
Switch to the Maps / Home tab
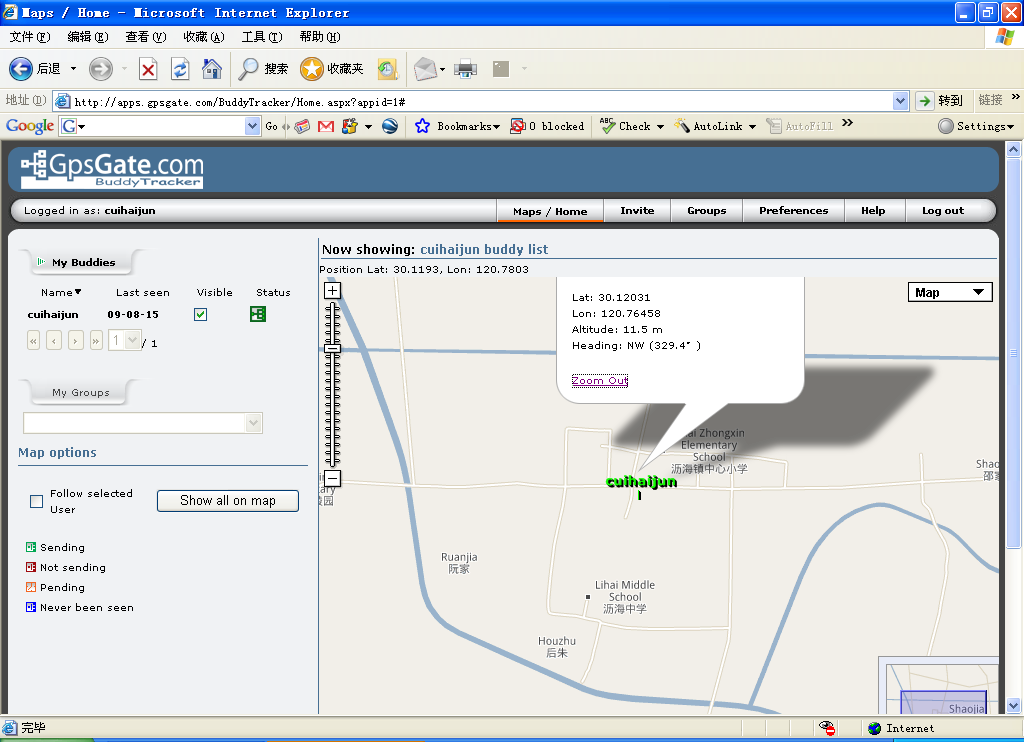click(550, 211)
